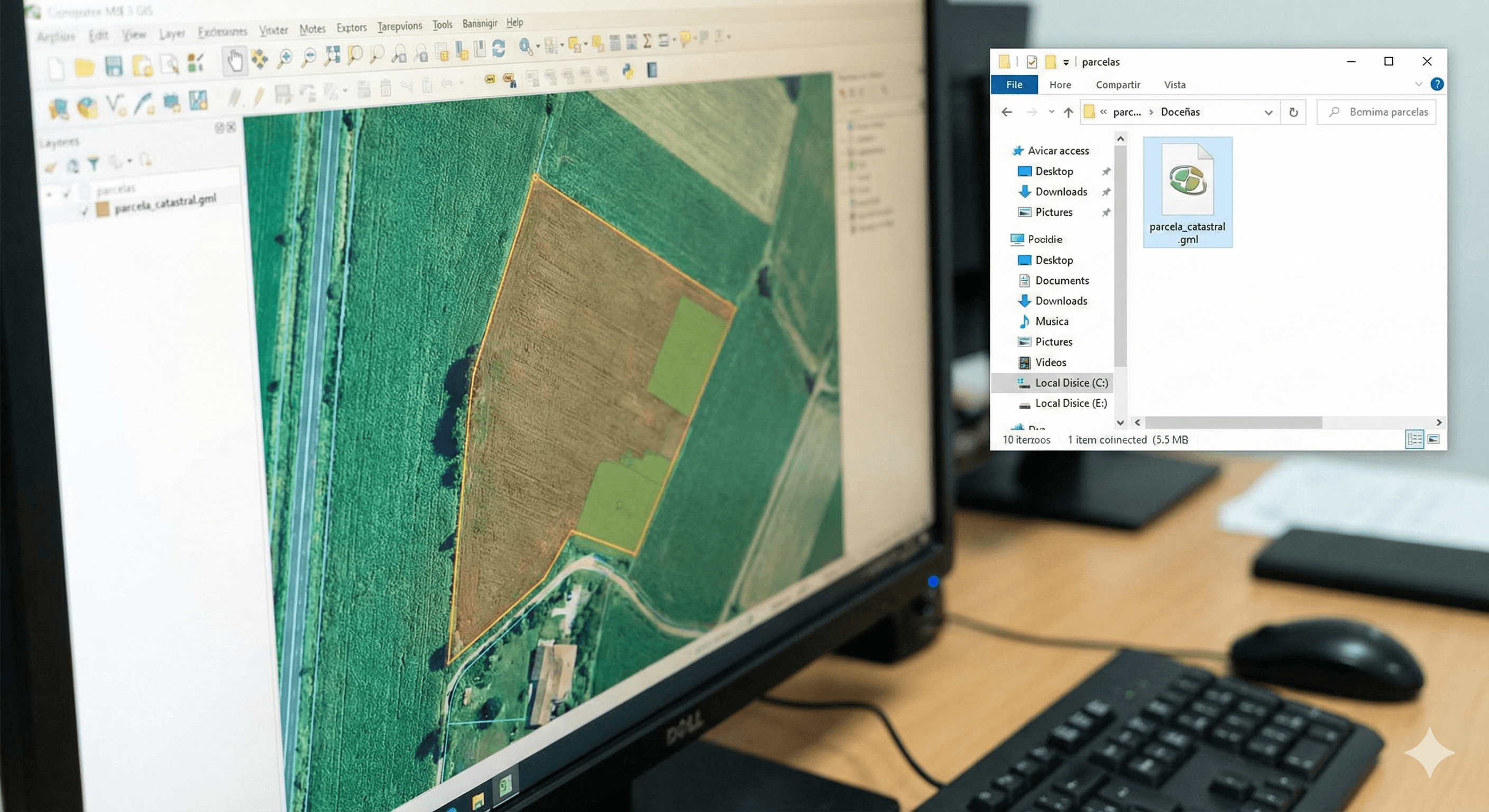The height and width of the screenshot is (812, 1489).
Task: Open Musica in the navigation pane
Action: pyautogui.click(x=1044, y=321)
